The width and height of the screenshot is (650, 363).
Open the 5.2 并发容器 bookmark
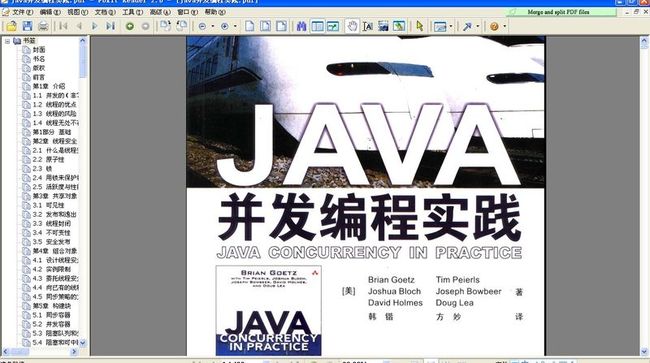click(x=51, y=324)
